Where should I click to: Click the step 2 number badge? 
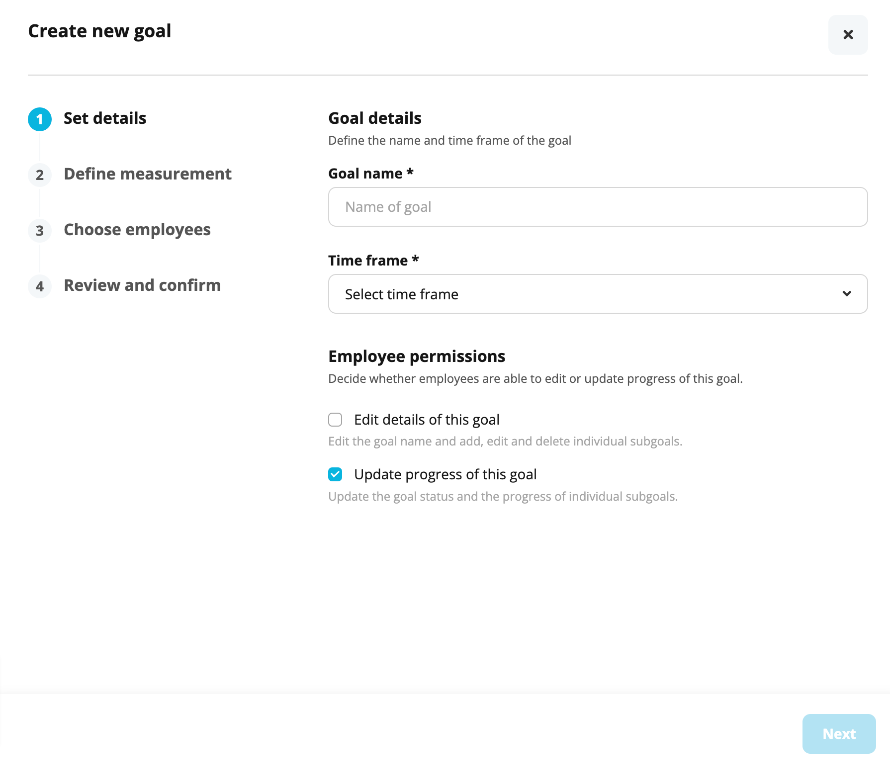tap(40, 175)
